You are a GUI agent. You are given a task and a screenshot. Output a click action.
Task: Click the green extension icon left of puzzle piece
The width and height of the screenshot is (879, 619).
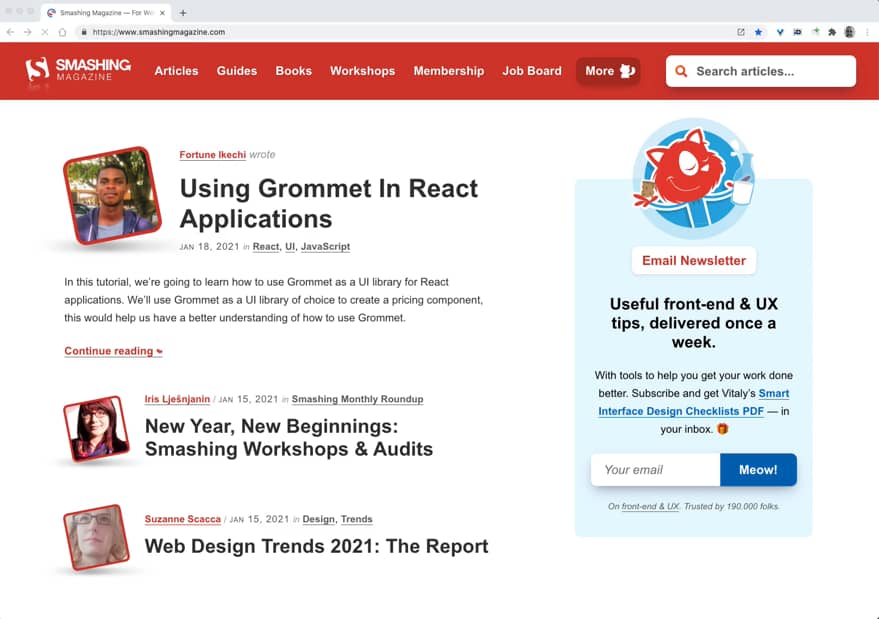[x=816, y=32]
